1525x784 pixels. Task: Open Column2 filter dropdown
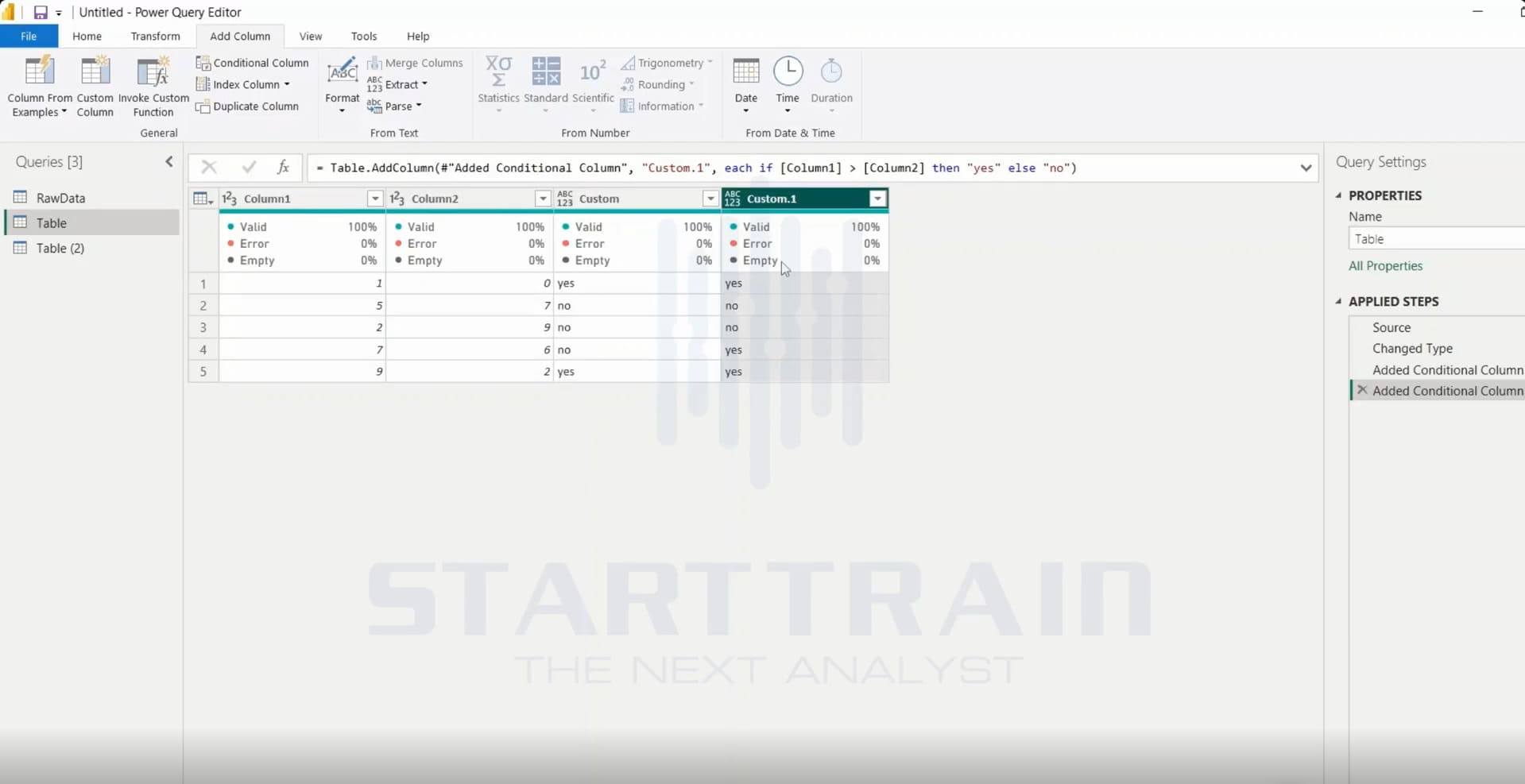(542, 199)
